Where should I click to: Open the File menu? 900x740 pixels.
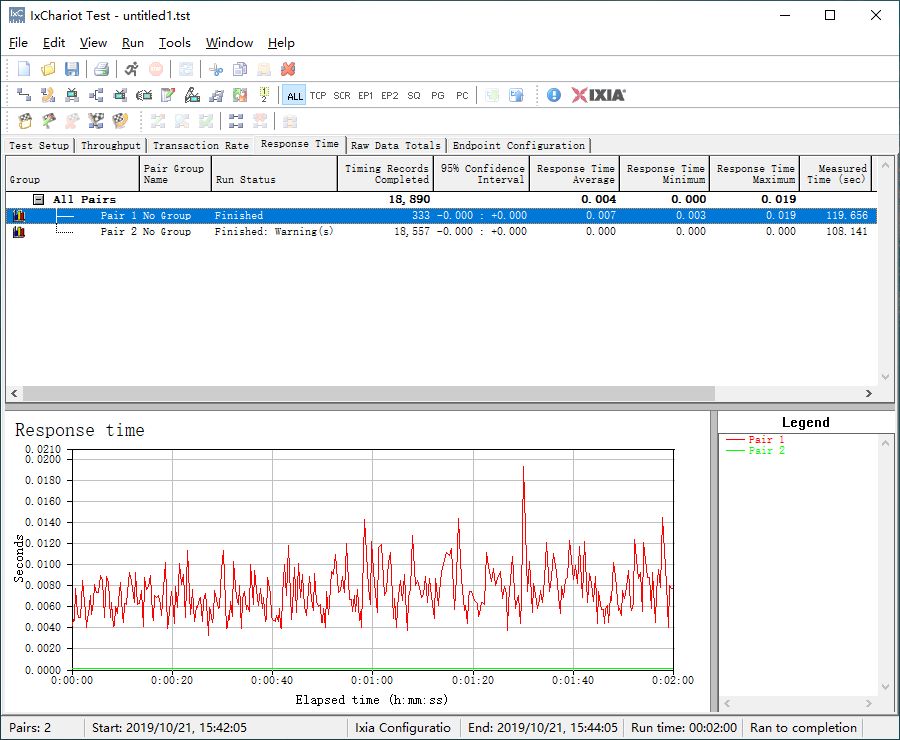[x=18, y=42]
